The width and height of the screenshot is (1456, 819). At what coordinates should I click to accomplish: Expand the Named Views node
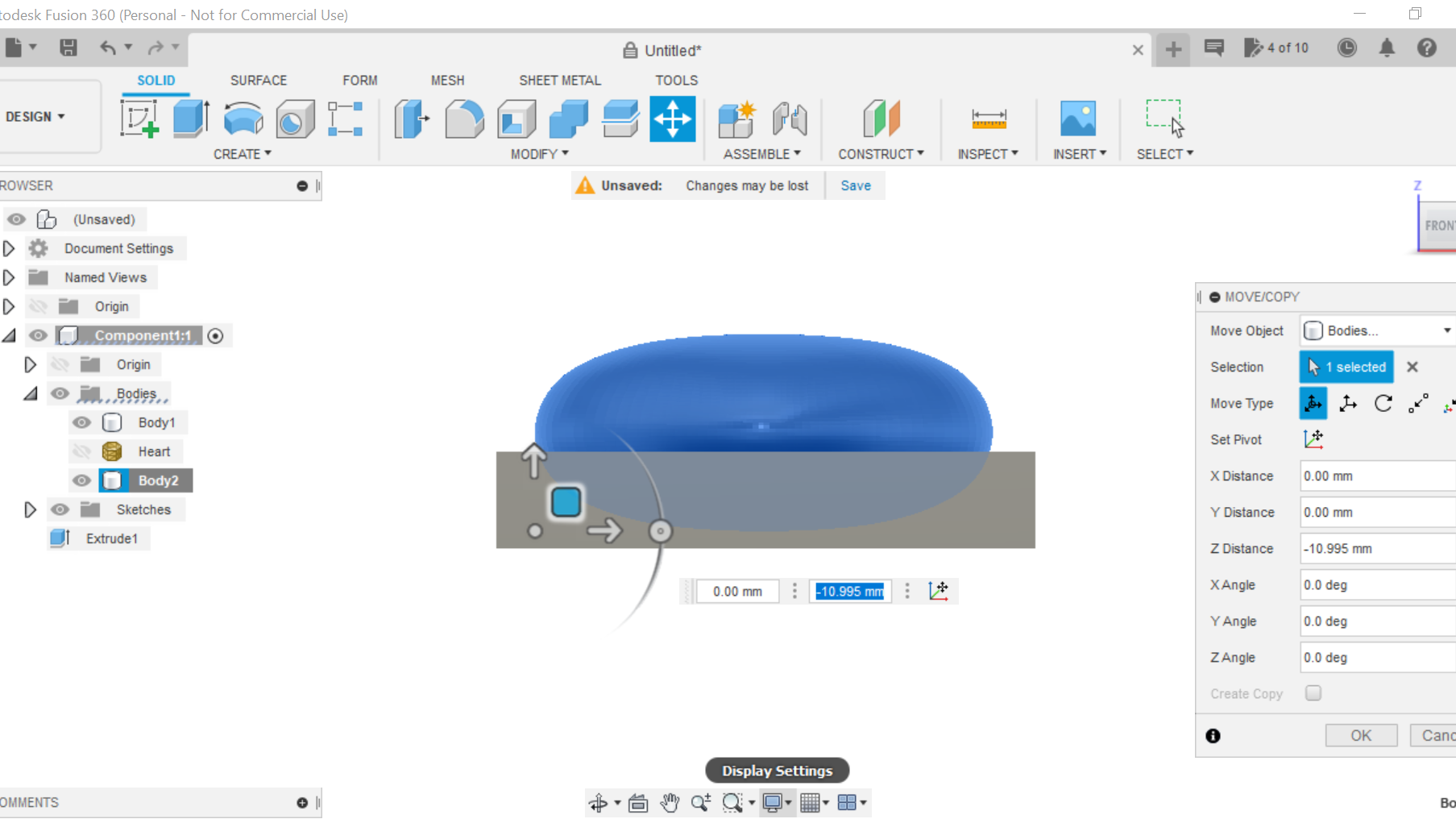[x=10, y=276]
